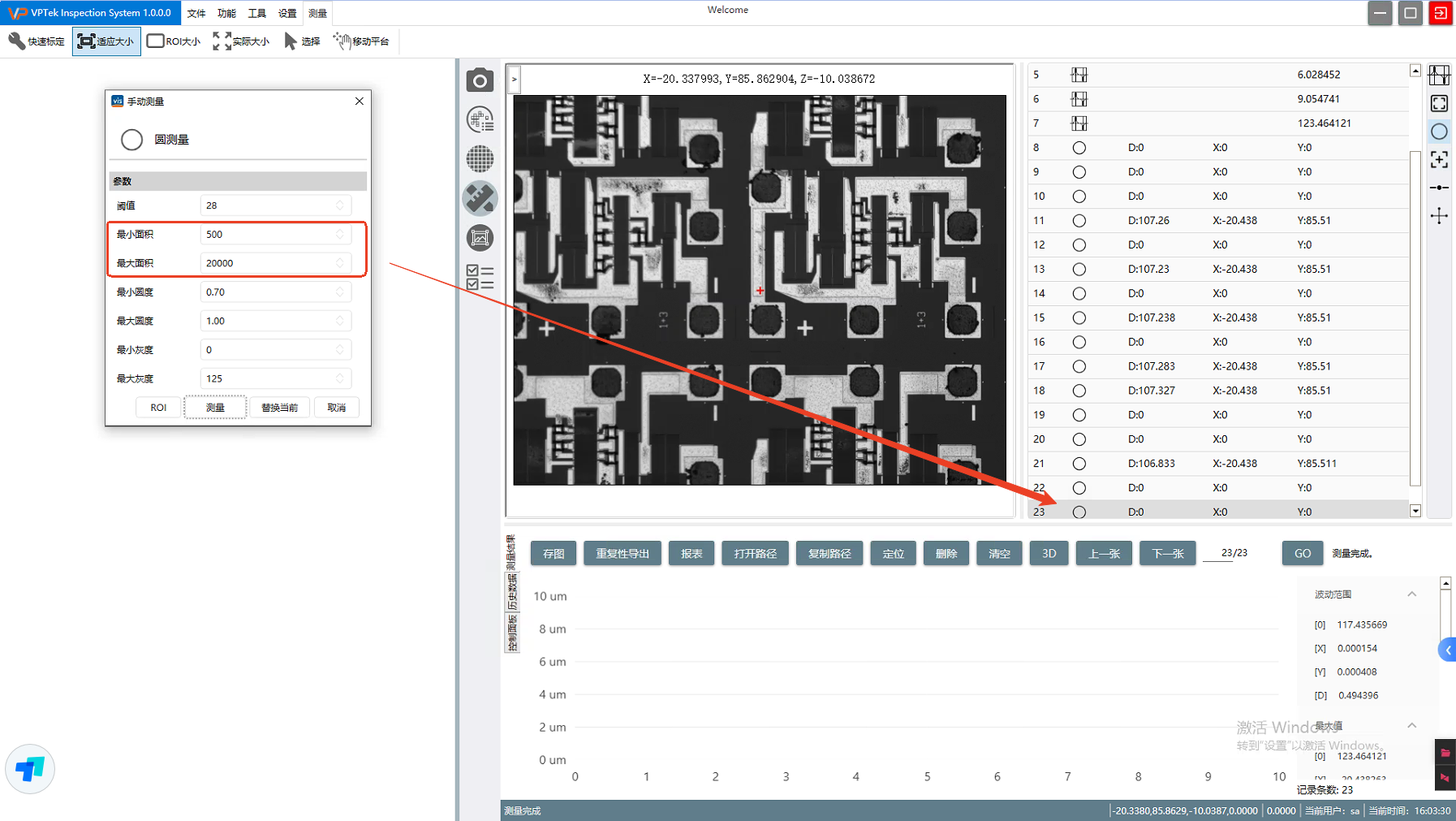Select the line-with-midpoint tool in right toolbar
The height and width of the screenshot is (821, 1456).
[1439, 188]
